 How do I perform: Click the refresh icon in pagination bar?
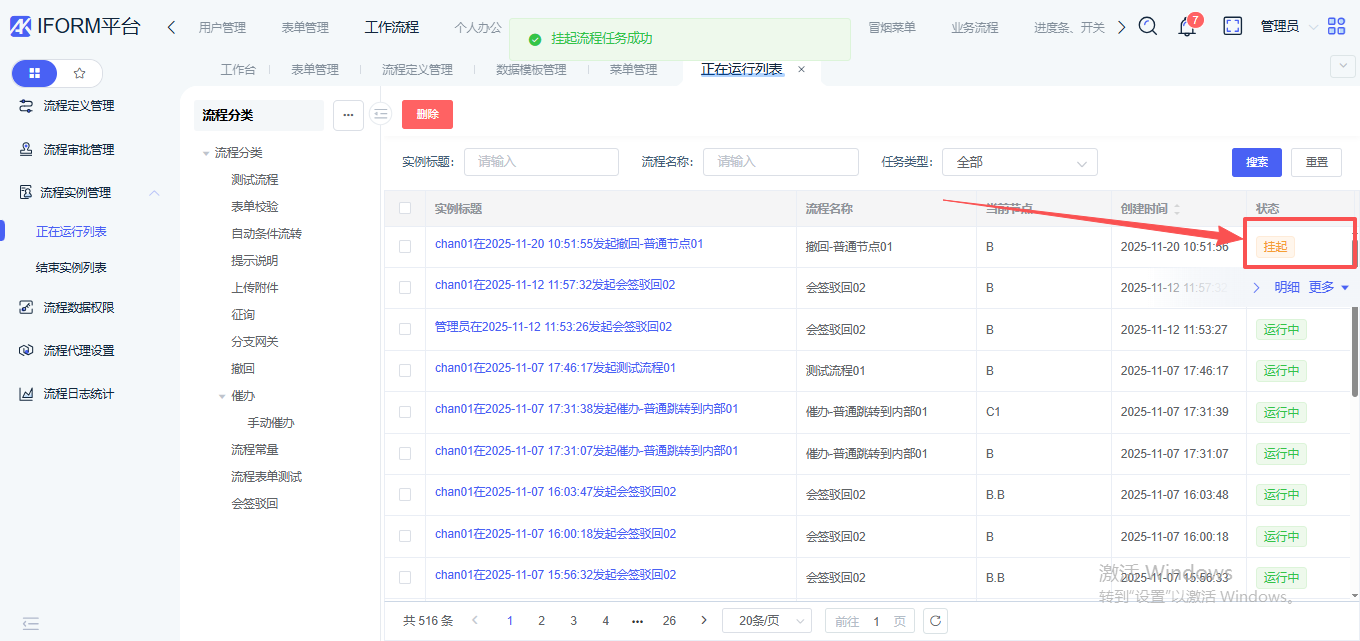point(935,621)
